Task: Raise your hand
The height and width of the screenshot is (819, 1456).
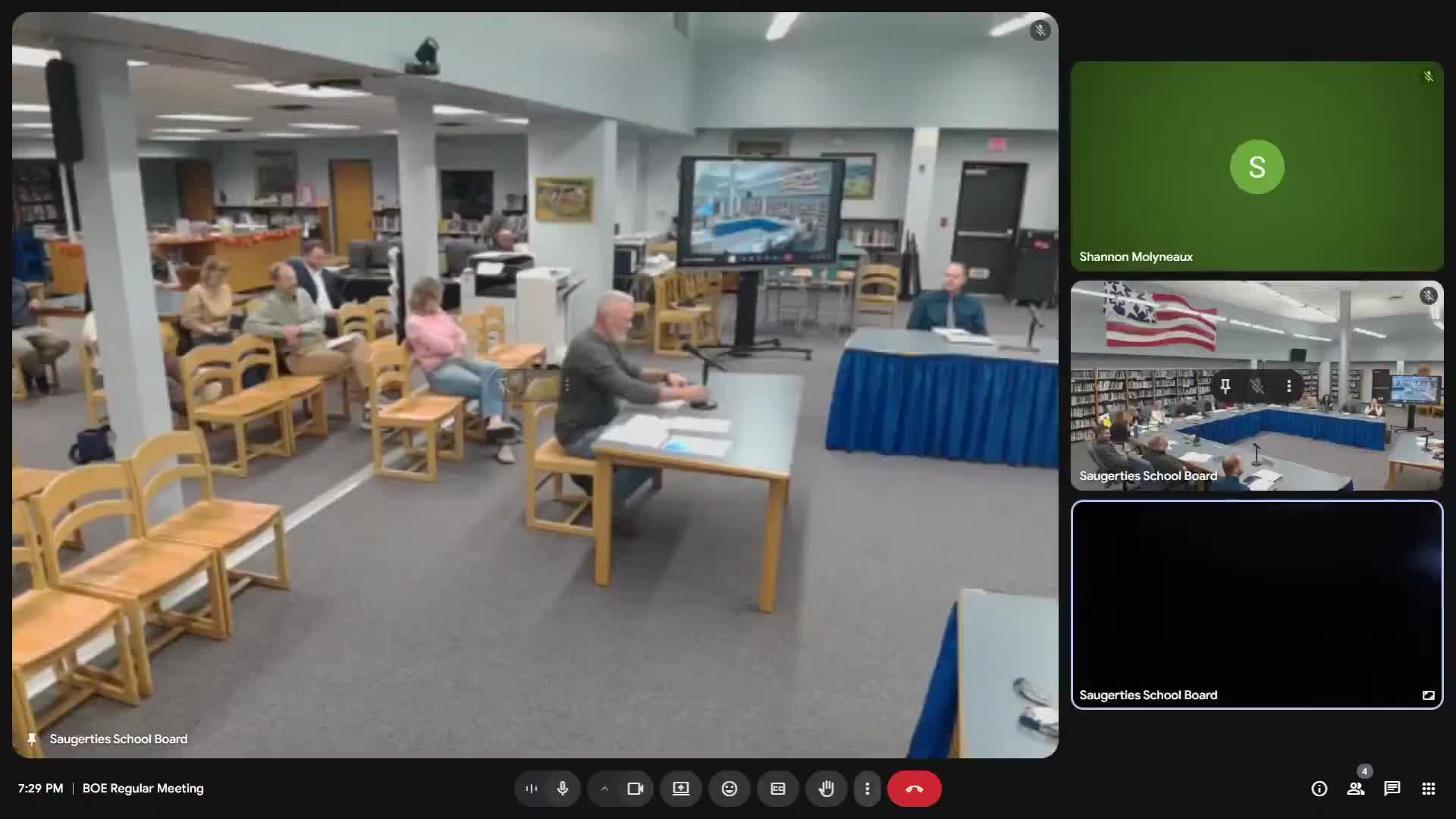Action: click(827, 789)
